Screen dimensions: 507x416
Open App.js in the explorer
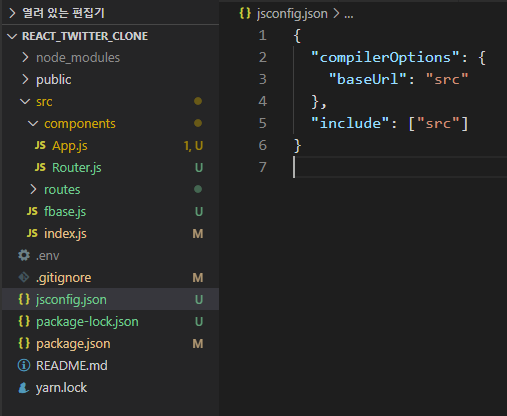tap(70, 146)
